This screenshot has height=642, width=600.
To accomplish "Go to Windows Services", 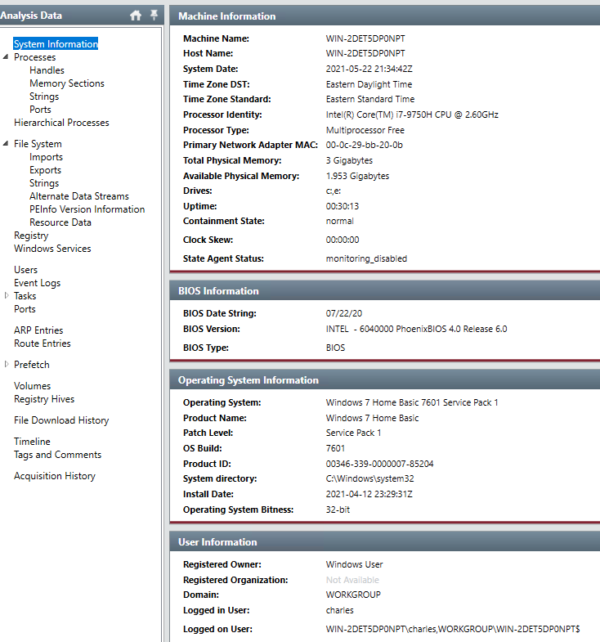I will coord(52,249).
